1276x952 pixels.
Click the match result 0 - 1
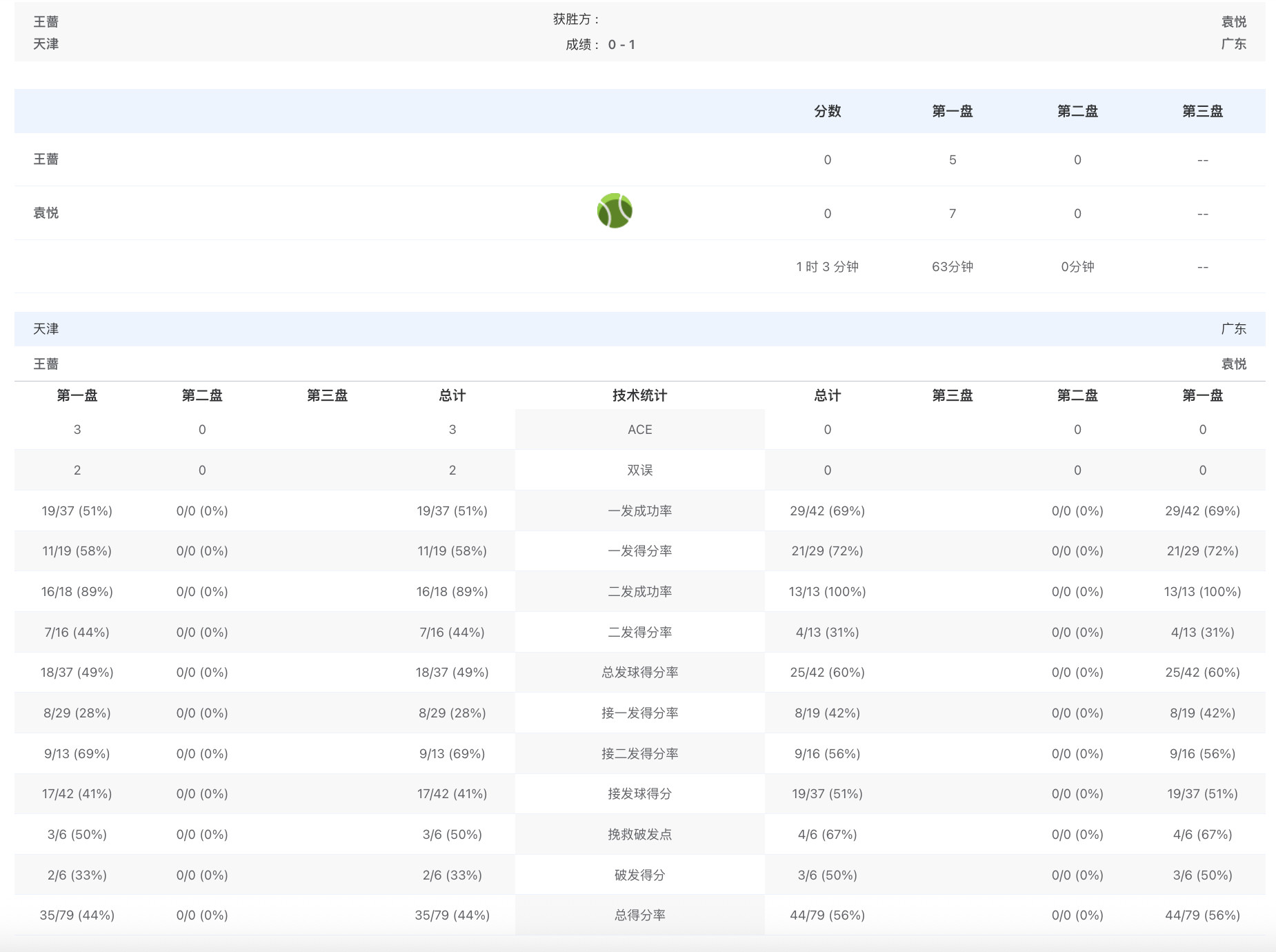621,45
